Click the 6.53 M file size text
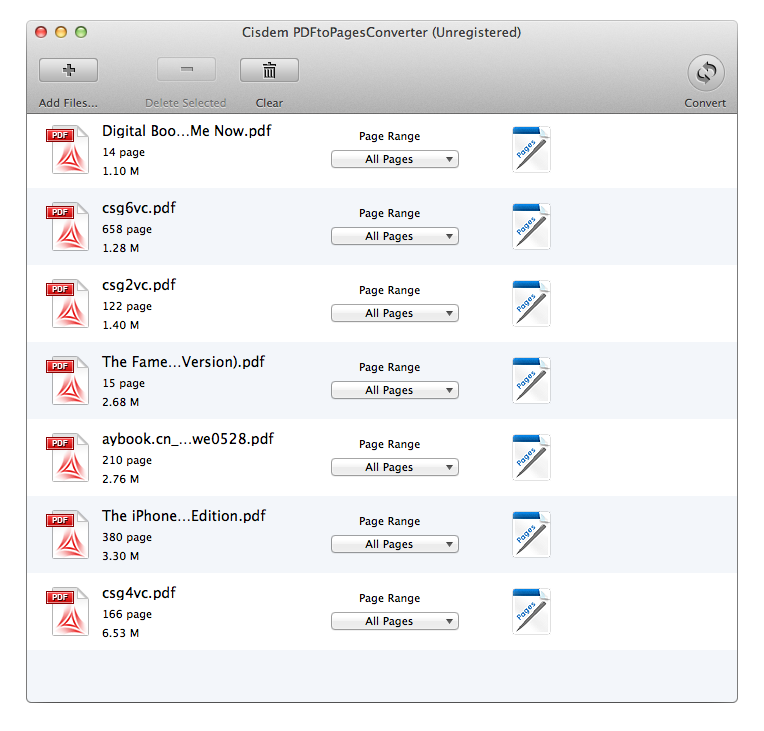Viewport: 764px width, 731px height. (x=120, y=633)
